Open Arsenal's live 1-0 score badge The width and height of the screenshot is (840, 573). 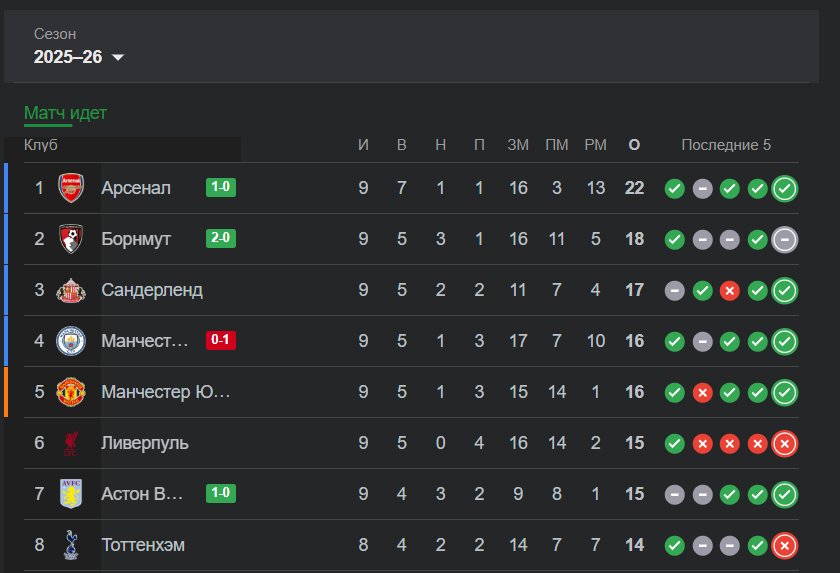coord(221,187)
